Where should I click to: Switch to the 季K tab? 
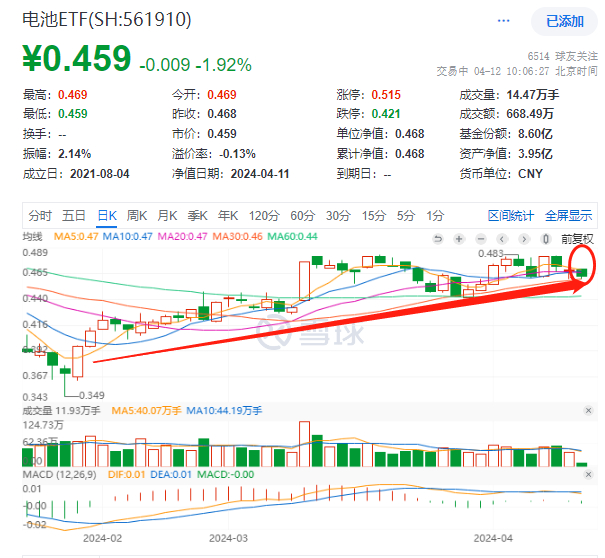point(198,215)
